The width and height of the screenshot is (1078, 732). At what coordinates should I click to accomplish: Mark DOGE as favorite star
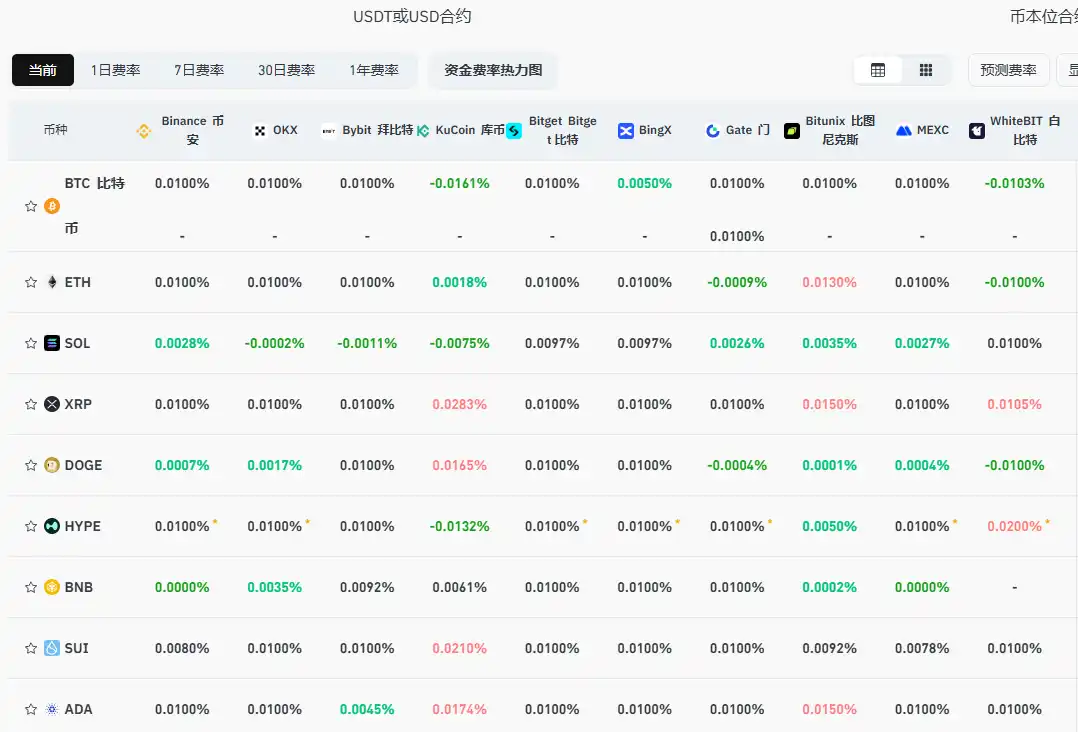click(31, 465)
